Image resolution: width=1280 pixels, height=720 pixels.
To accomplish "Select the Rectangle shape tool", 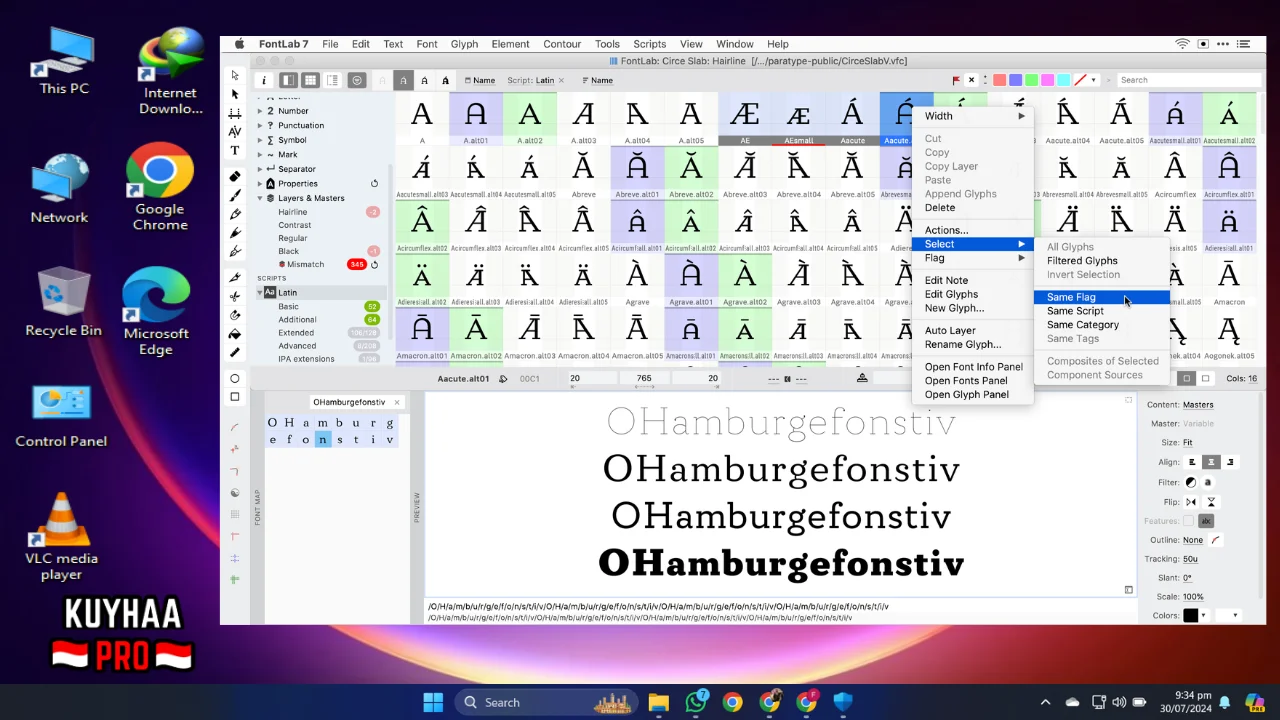I will click(235, 397).
